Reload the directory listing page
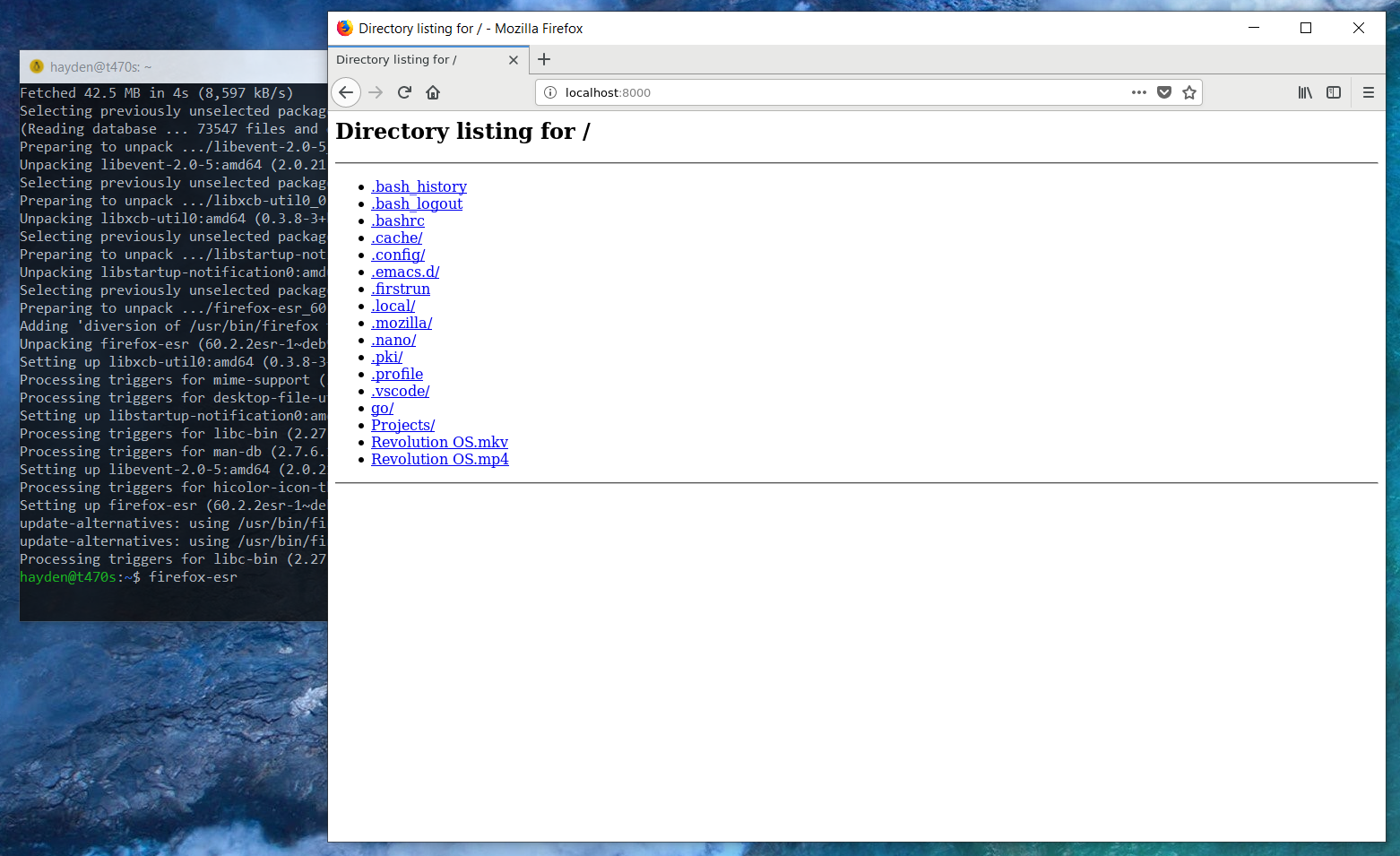1400x856 pixels. tap(403, 91)
